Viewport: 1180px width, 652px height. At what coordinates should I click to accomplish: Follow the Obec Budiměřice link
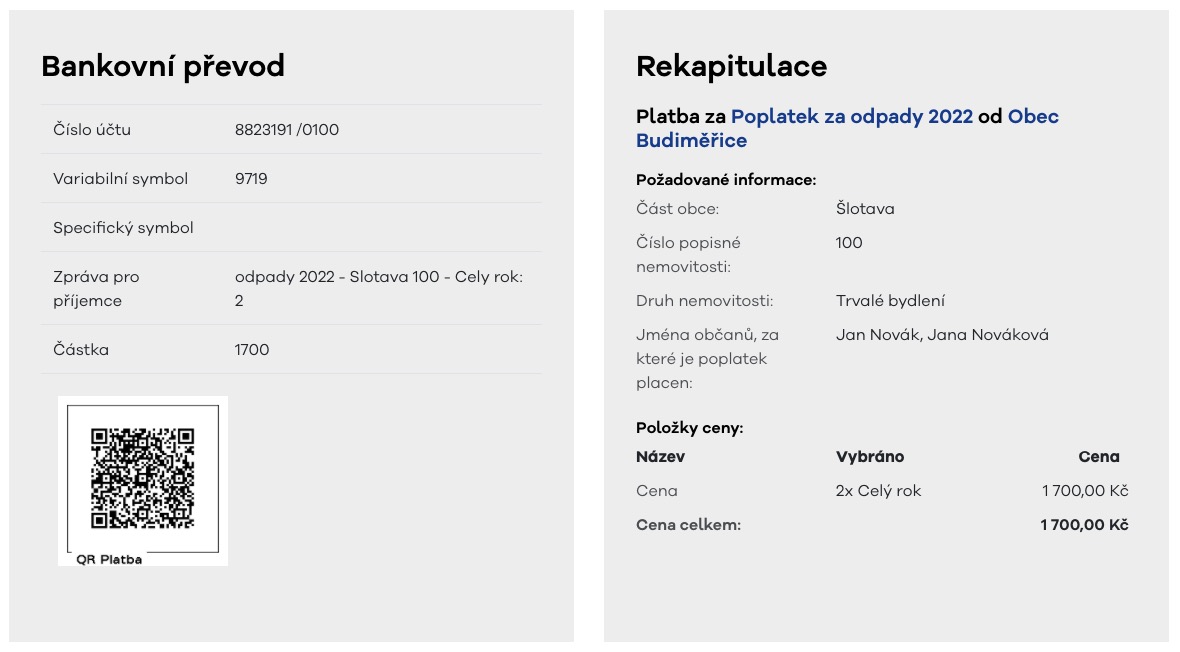tap(1032, 117)
